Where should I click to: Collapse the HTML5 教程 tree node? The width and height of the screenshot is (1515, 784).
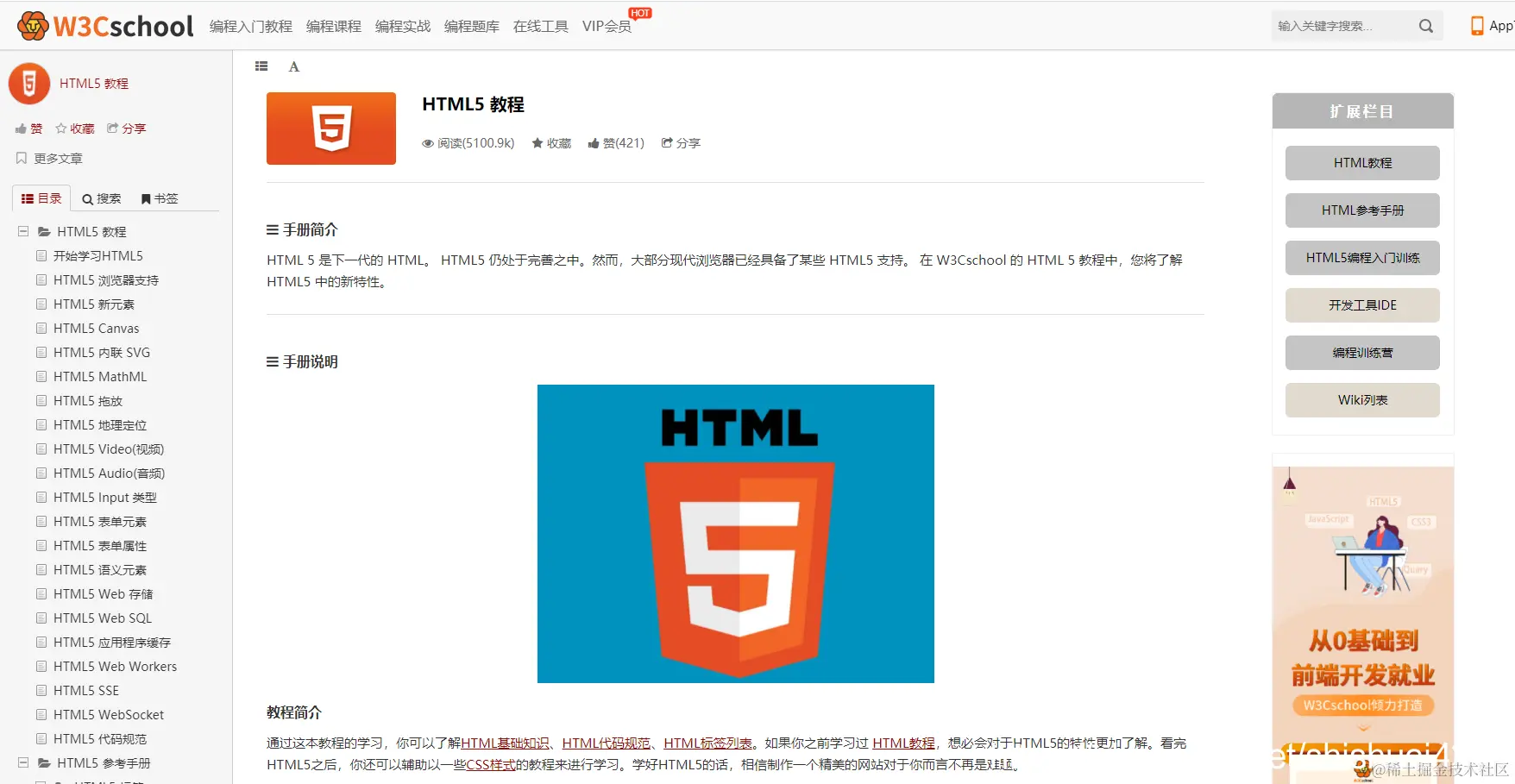(x=23, y=231)
